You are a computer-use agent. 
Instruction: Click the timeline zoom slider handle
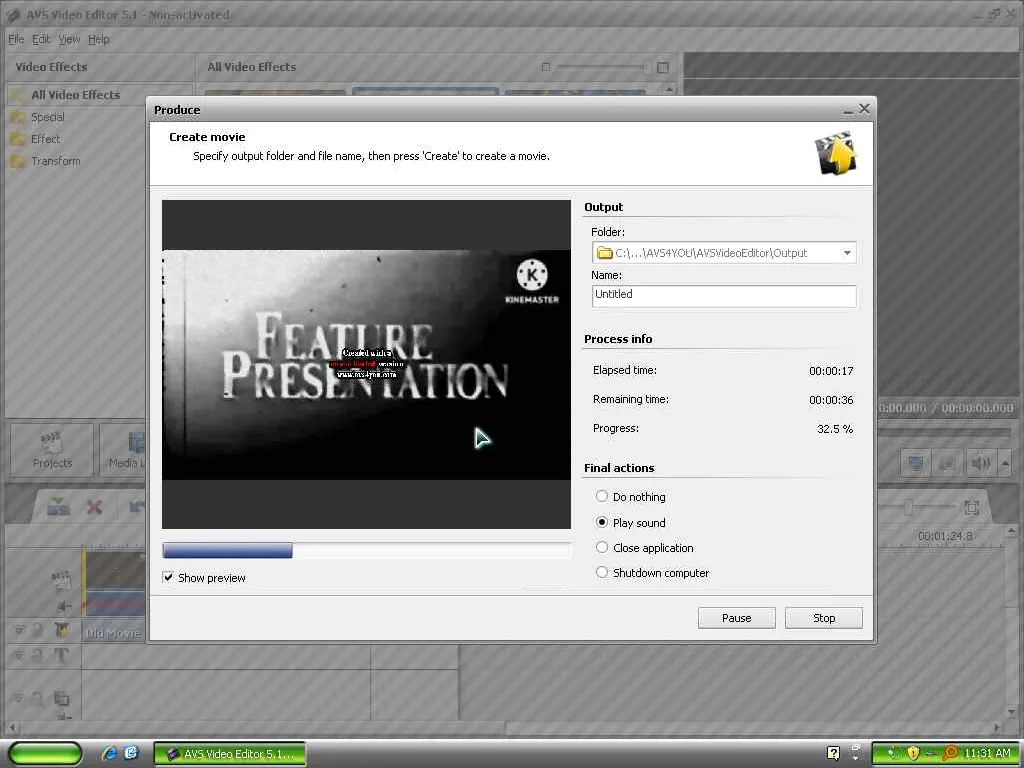coord(908,507)
